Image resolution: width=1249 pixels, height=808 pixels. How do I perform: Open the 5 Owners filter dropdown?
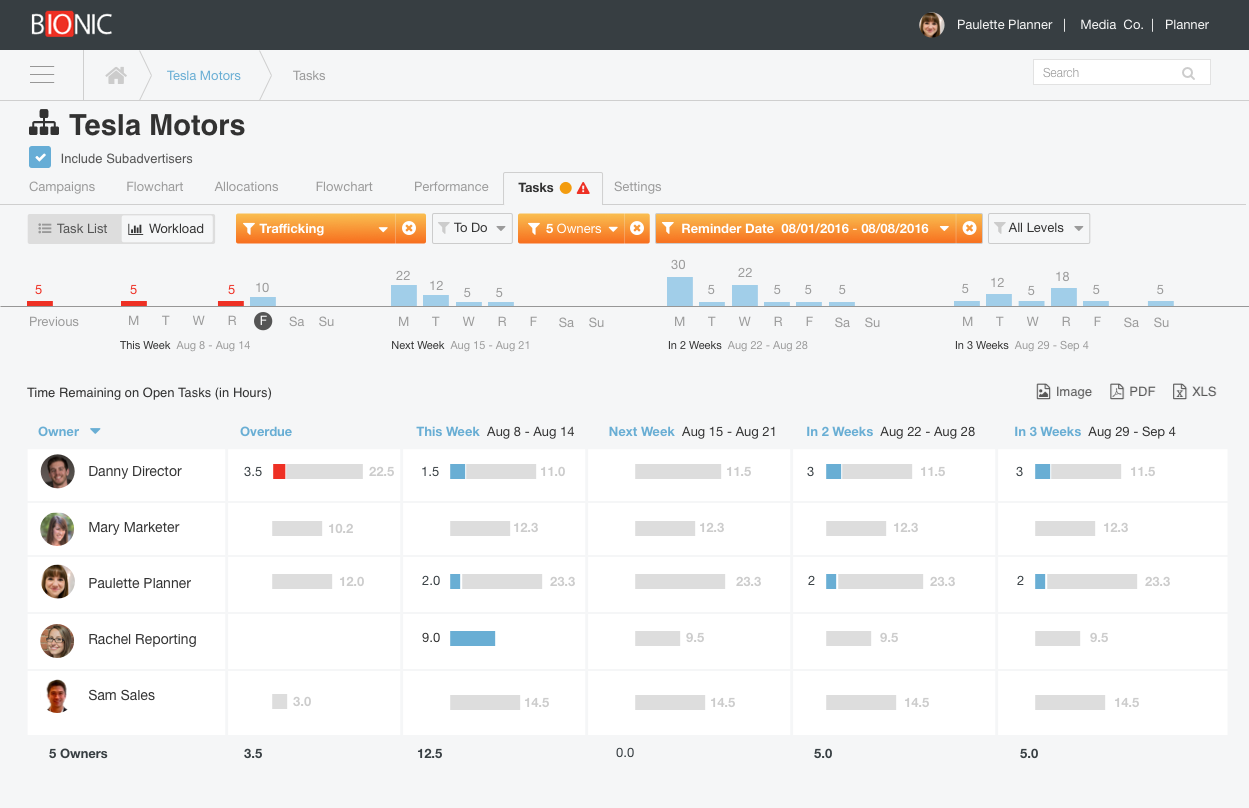pyautogui.click(x=571, y=229)
